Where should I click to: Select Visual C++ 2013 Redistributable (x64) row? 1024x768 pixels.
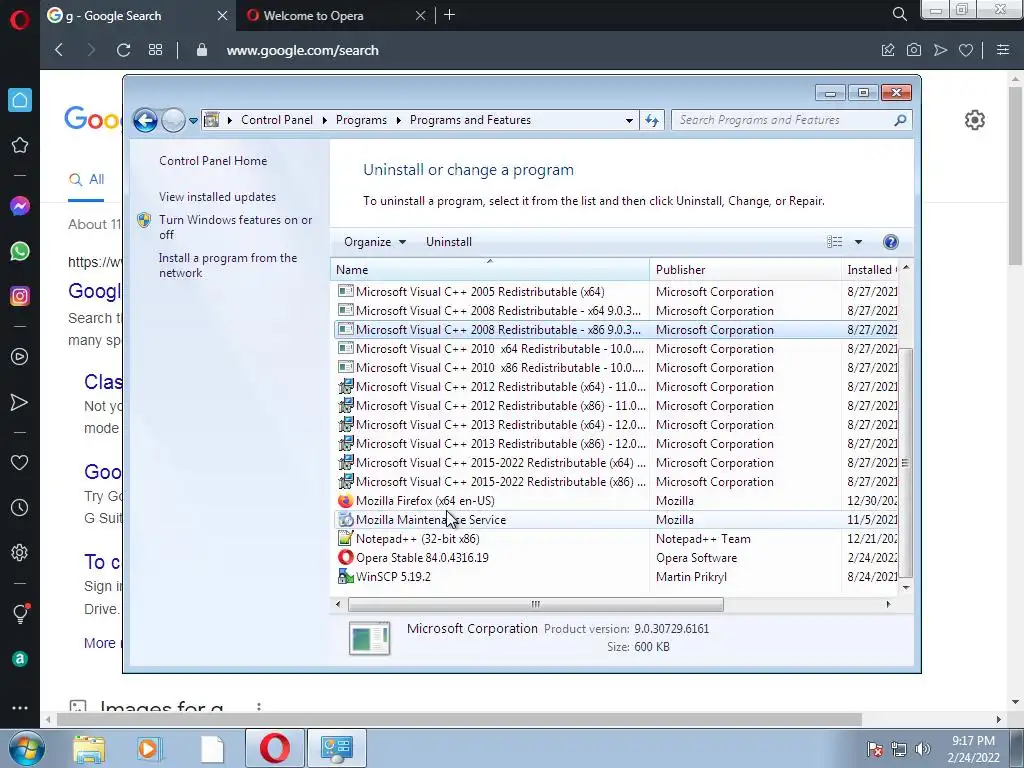[615, 425]
